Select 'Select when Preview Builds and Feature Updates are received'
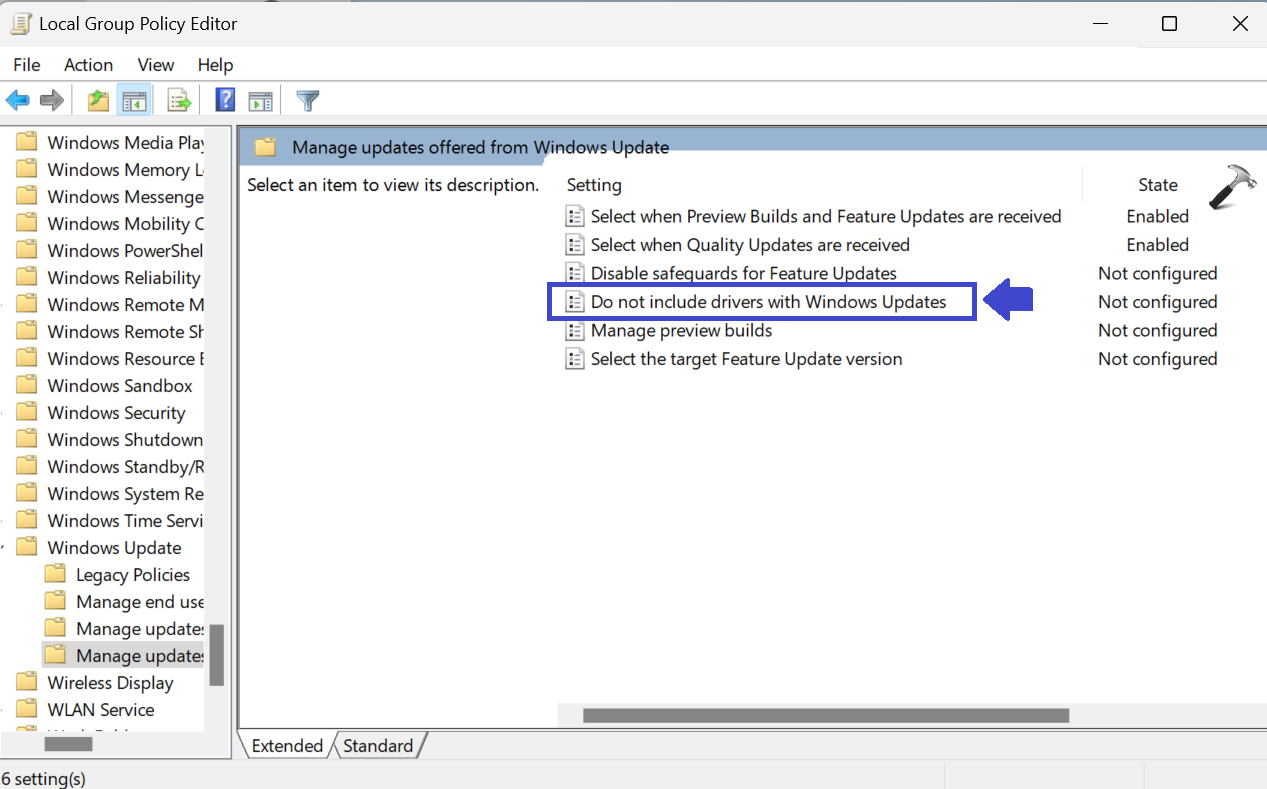 point(826,216)
